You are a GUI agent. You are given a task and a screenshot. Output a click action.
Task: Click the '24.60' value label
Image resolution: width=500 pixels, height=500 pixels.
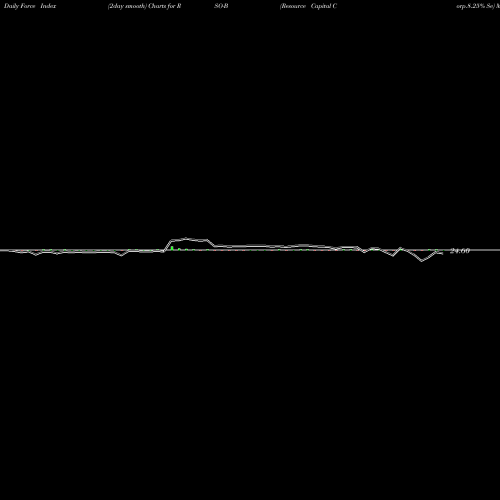pyautogui.click(x=460, y=251)
